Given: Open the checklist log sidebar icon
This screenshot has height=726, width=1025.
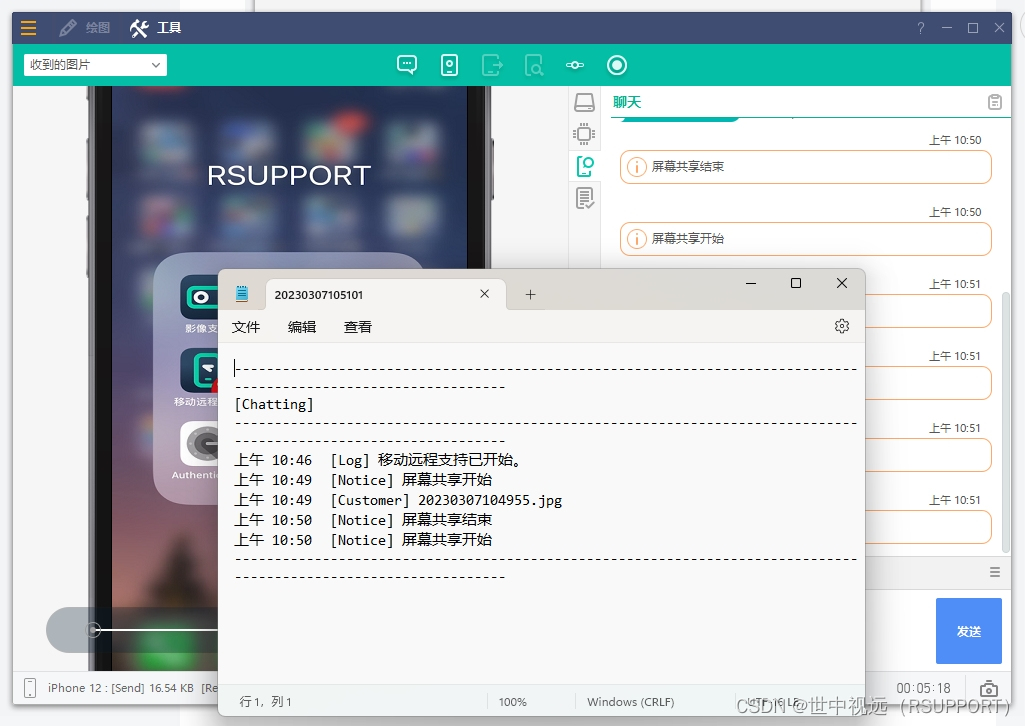Looking at the screenshot, I should (584, 198).
